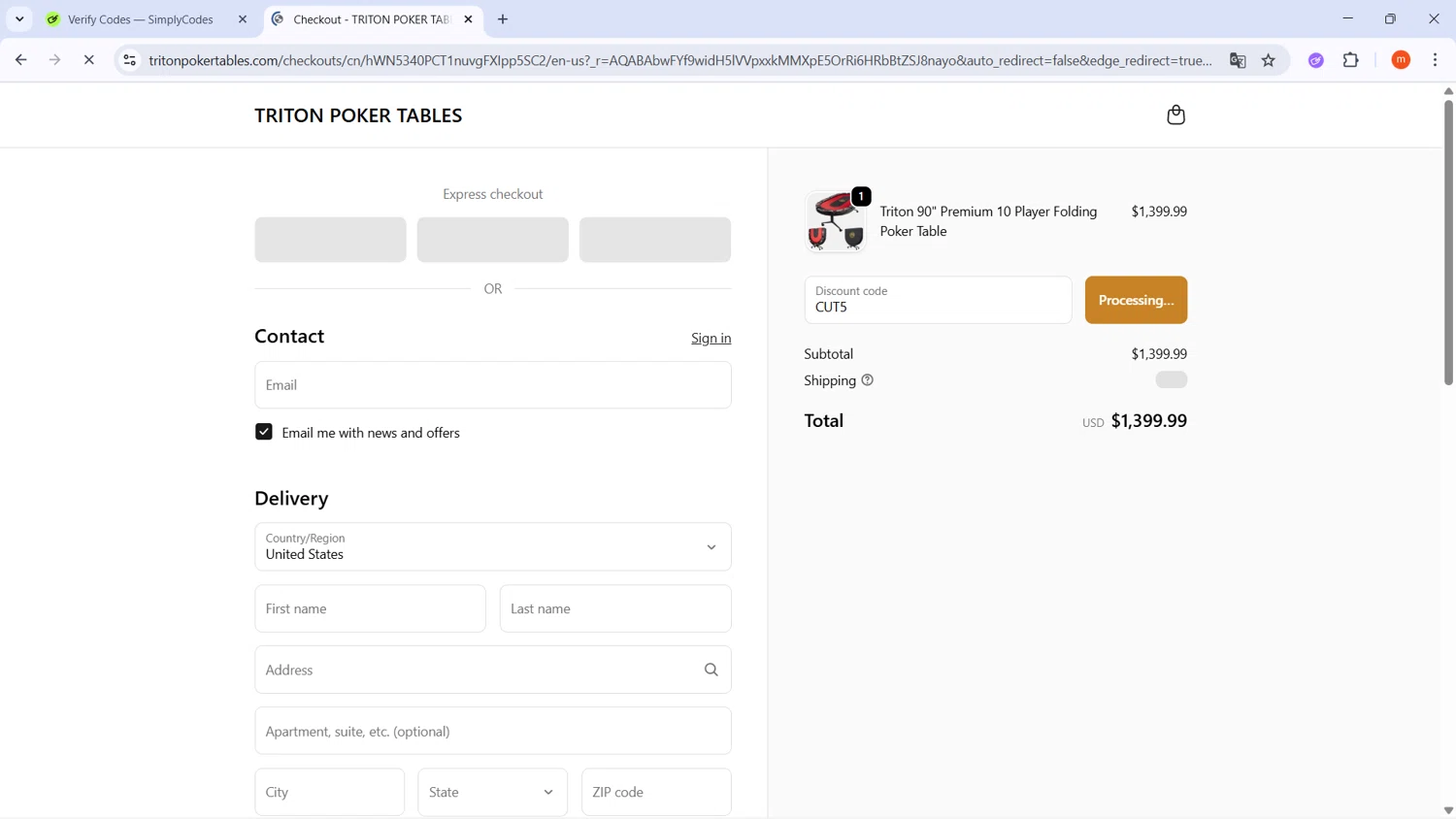Stop page loading with the X button

(88, 60)
